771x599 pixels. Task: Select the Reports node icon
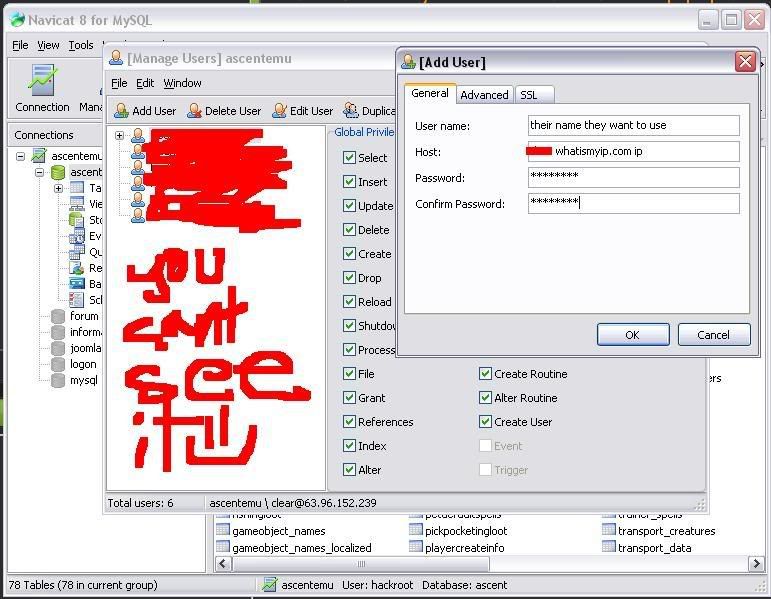[77, 268]
